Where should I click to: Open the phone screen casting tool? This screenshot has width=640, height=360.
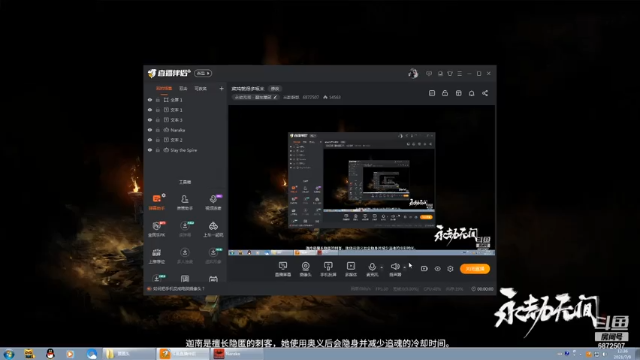(x=328, y=269)
